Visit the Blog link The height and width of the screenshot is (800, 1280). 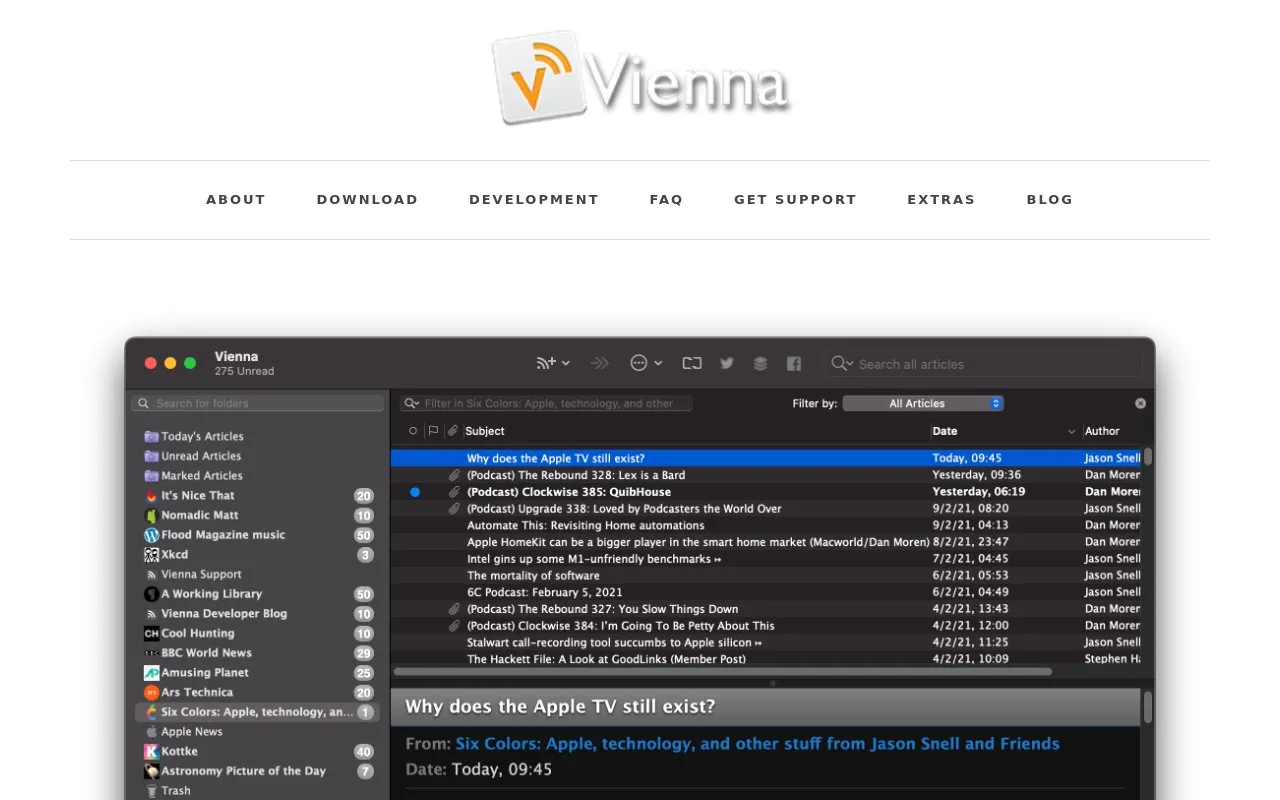[x=1050, y=200]
